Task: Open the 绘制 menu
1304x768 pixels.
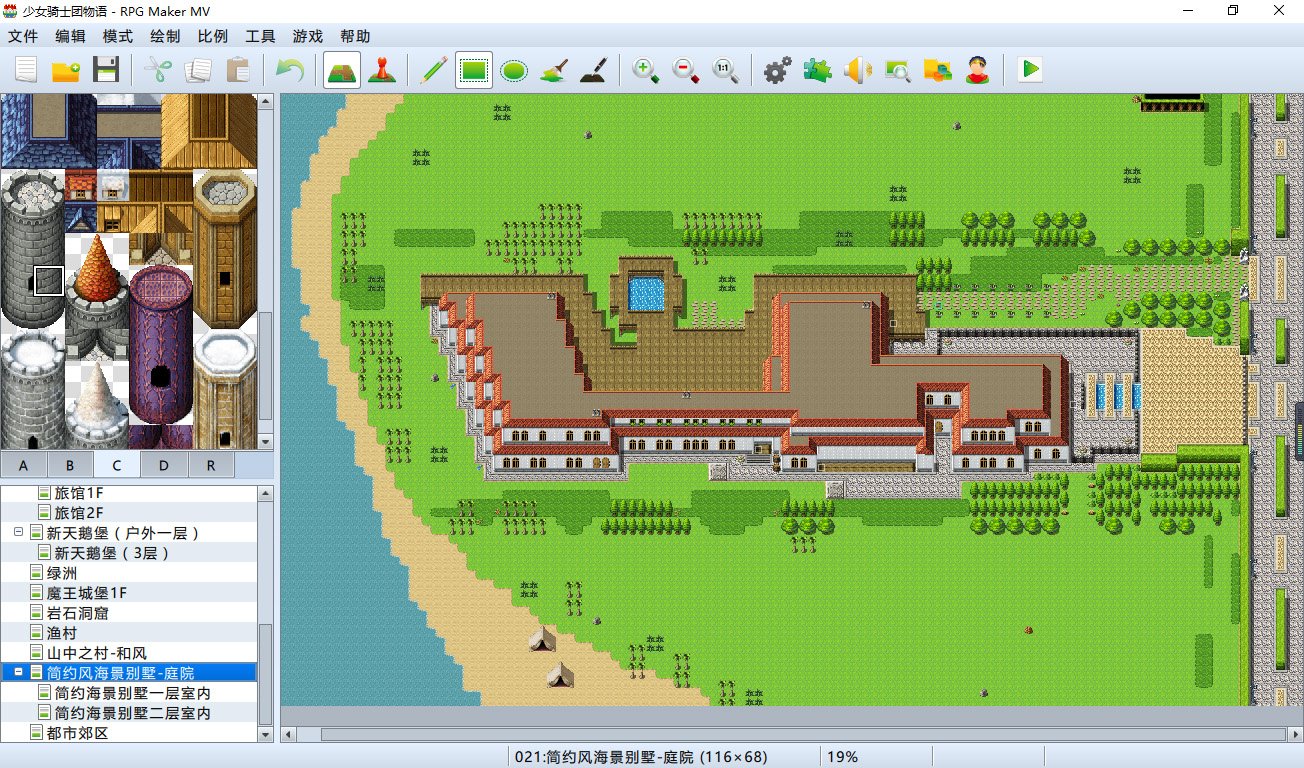Action: [x=165, y=36]
